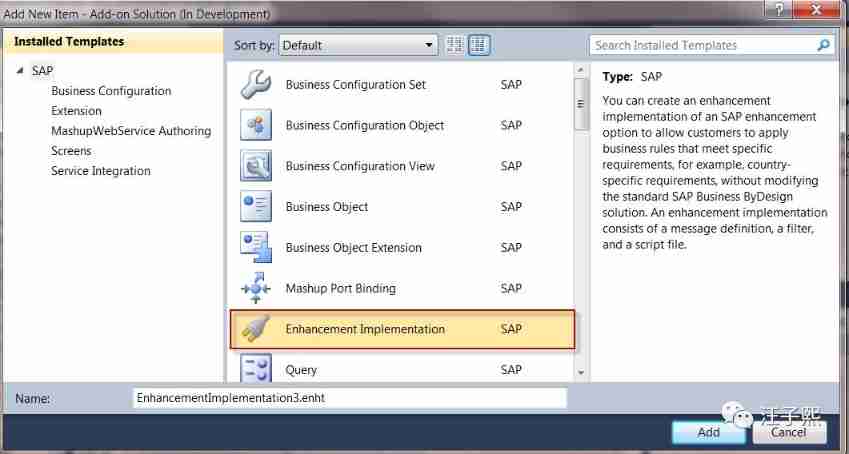Select the Mashup Port Binding icon

tap(255, 288)
